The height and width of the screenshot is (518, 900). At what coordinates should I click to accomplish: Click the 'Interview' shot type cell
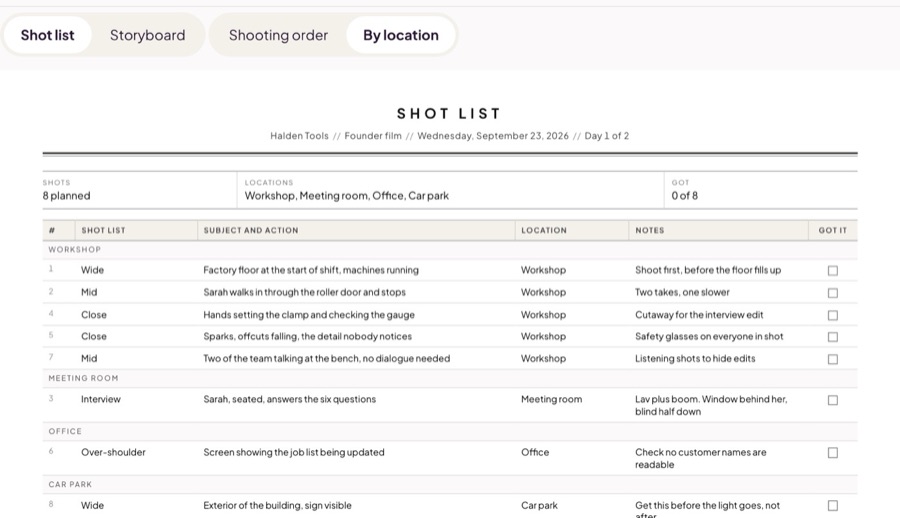100,399
